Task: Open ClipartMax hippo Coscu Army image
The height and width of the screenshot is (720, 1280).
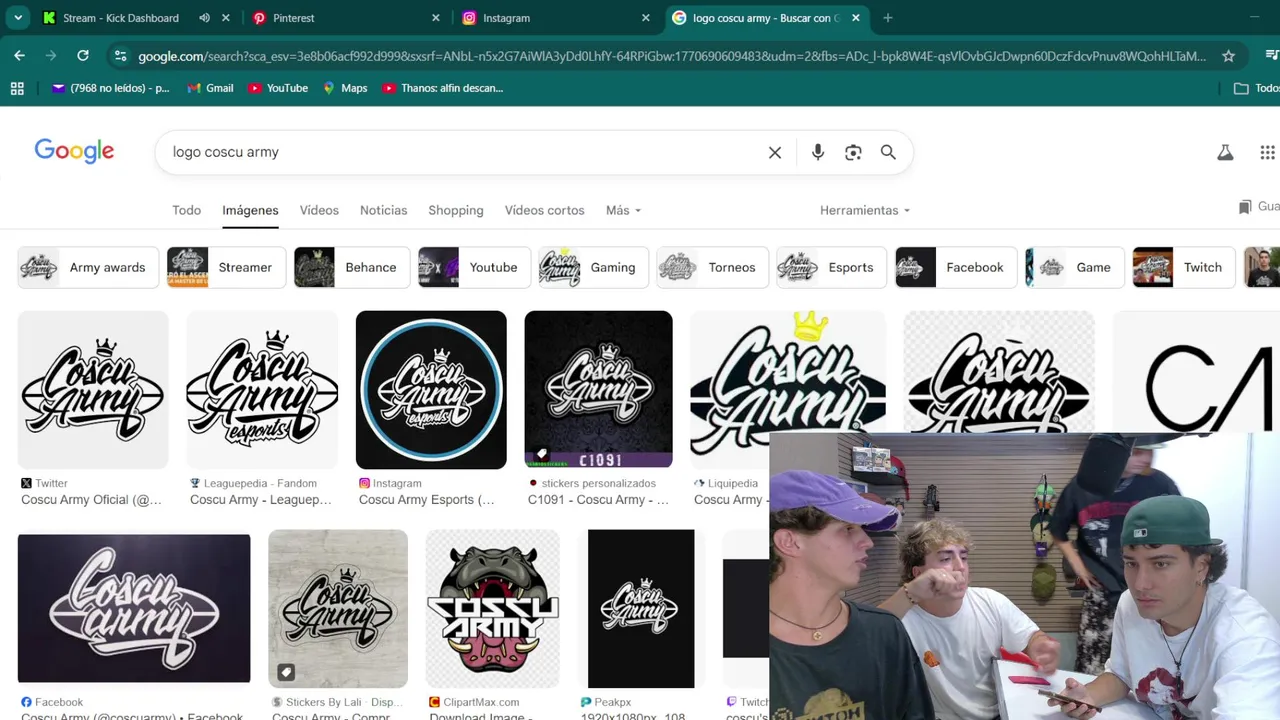Action: (x=492, y=608)
